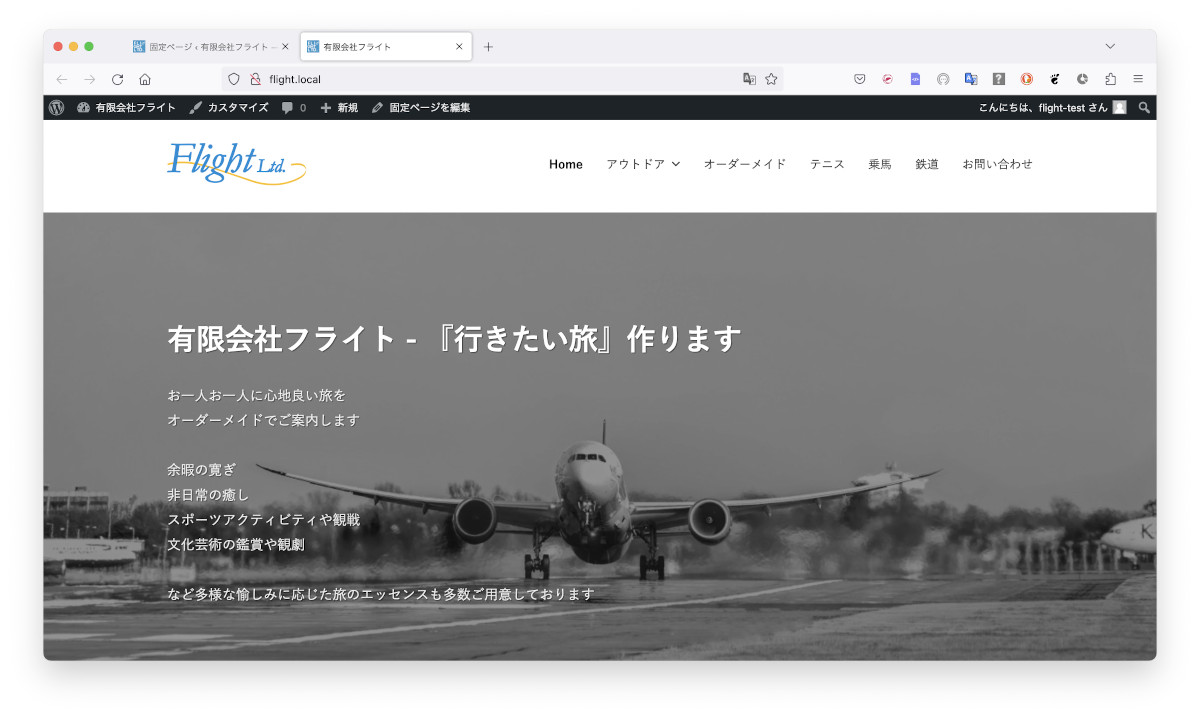Close the 固定ページ tab

click(285, 47)
